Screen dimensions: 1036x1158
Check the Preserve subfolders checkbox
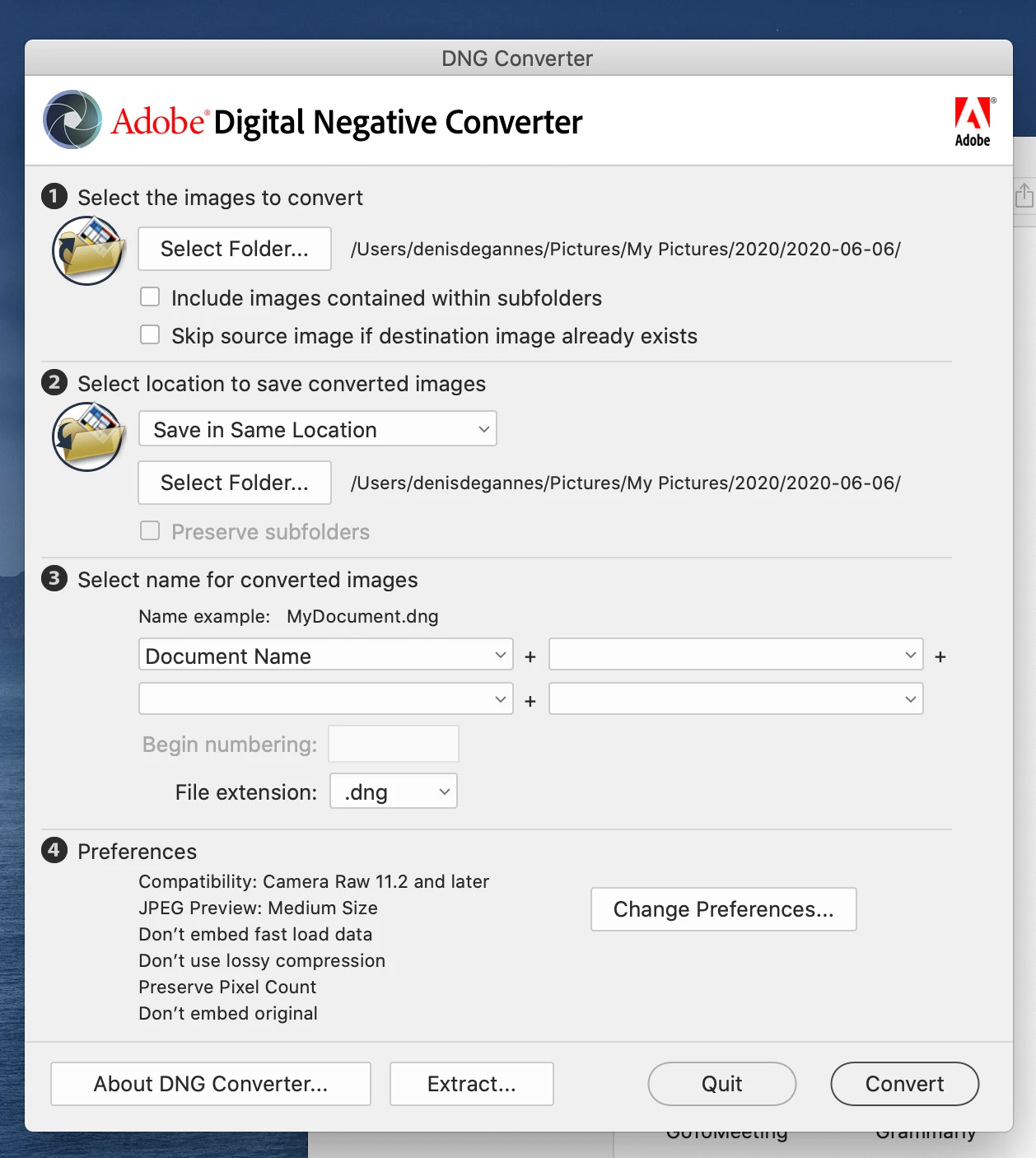(150, 531)
